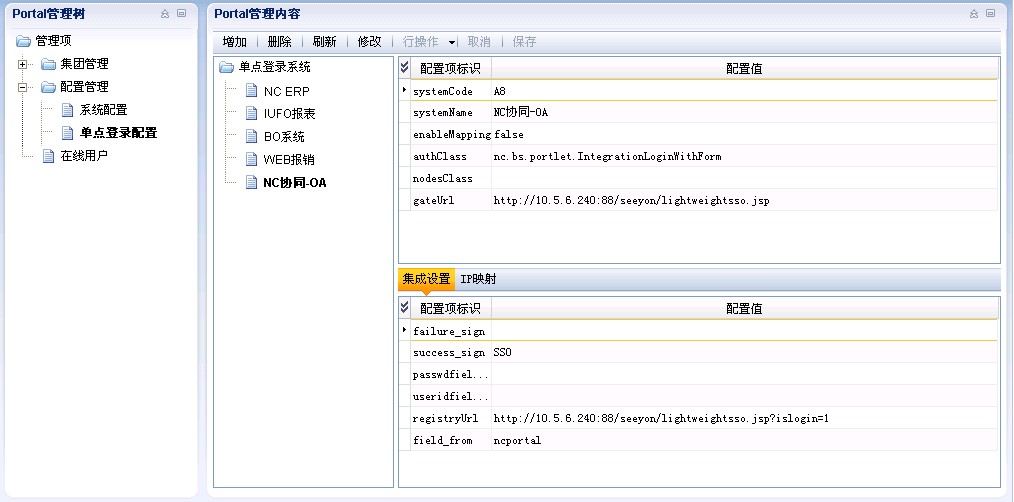Image resolution: width=1014 pixels, height=502 pixels.
Task: Click the systemCode row selector arrow
Action: click(x=405, y=91)
